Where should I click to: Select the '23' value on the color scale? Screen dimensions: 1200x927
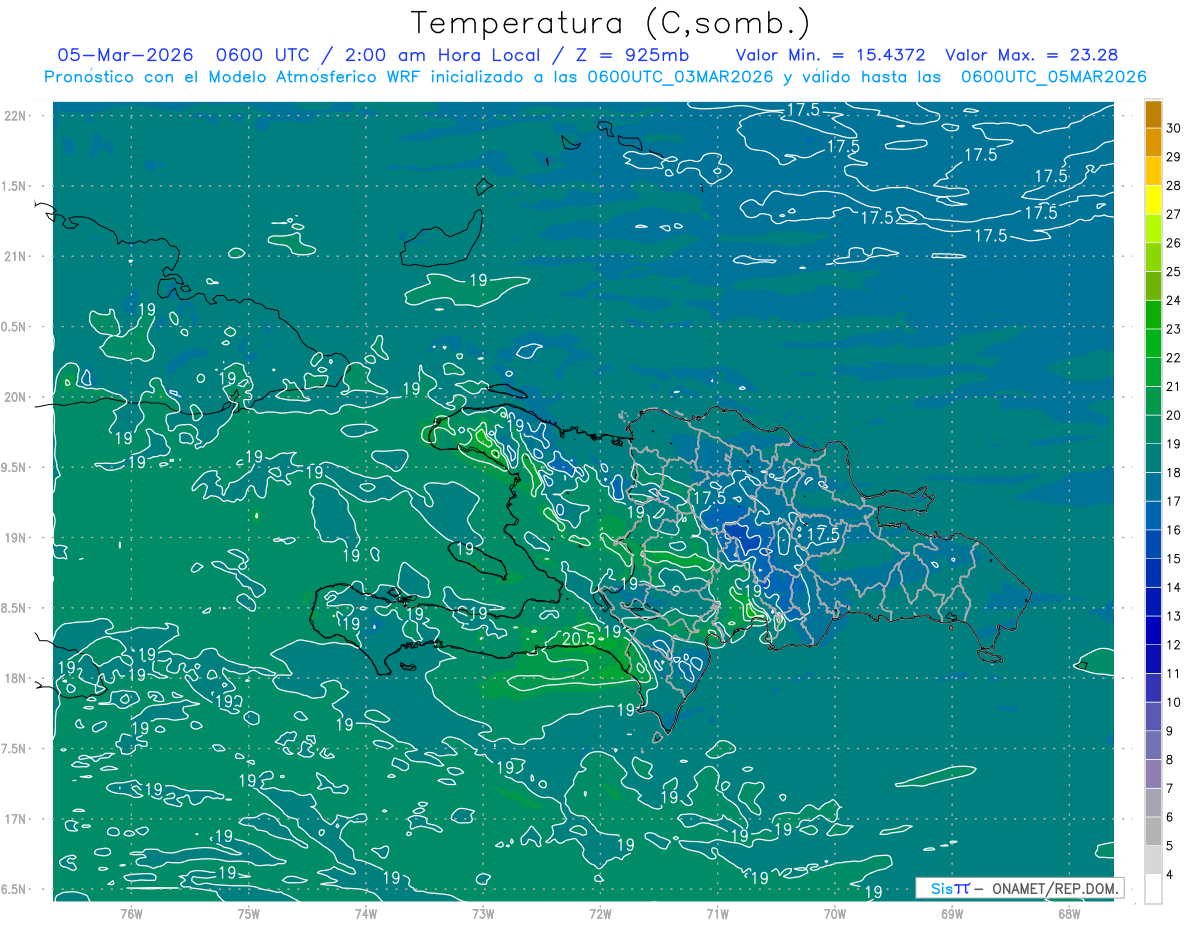tap(1174, 328)
